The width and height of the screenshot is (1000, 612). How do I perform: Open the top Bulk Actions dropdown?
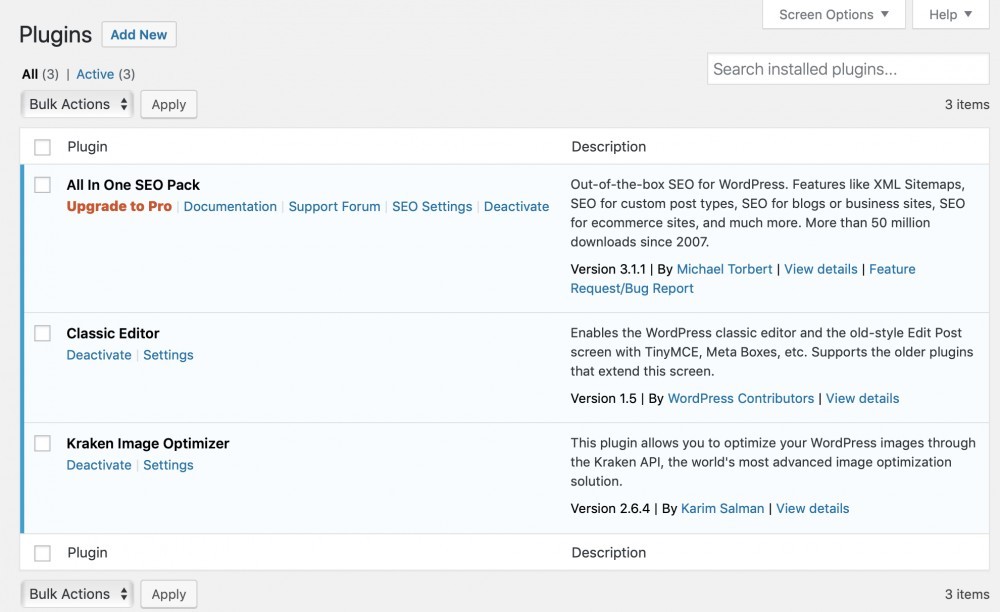[x=77, y=104]
